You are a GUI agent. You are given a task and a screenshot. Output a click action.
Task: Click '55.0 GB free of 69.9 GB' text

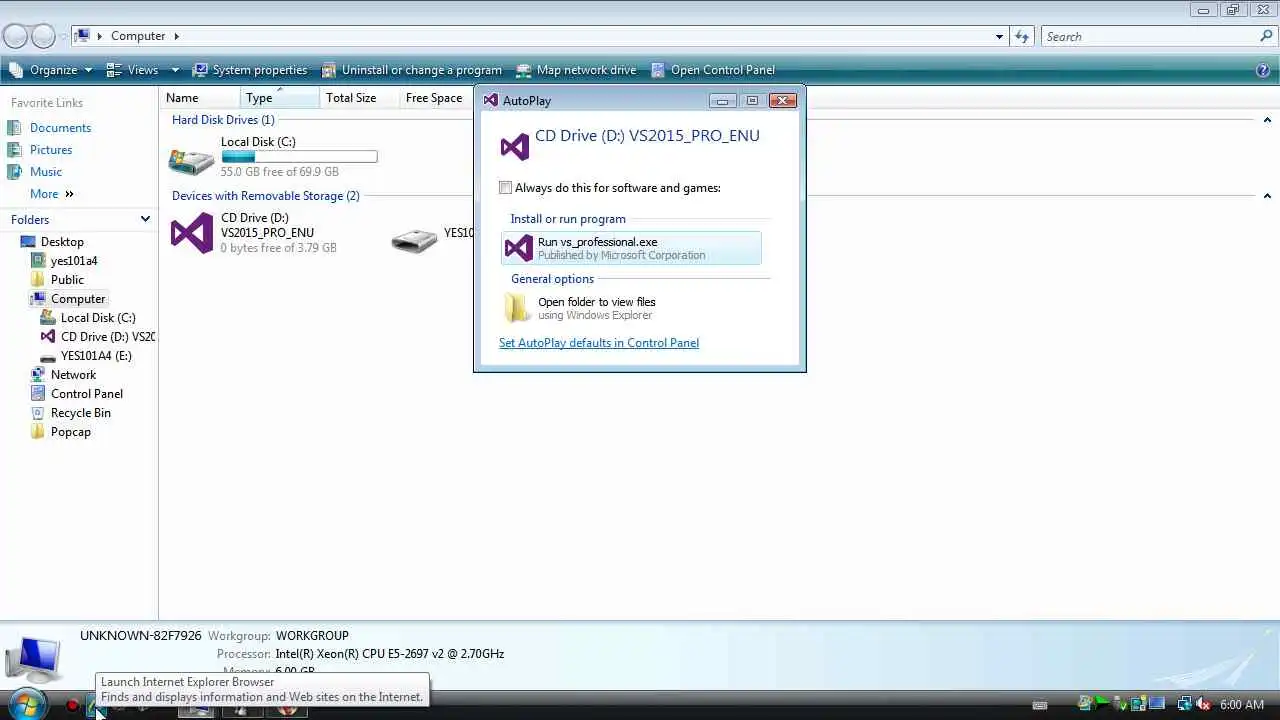[x=279, y=172]
